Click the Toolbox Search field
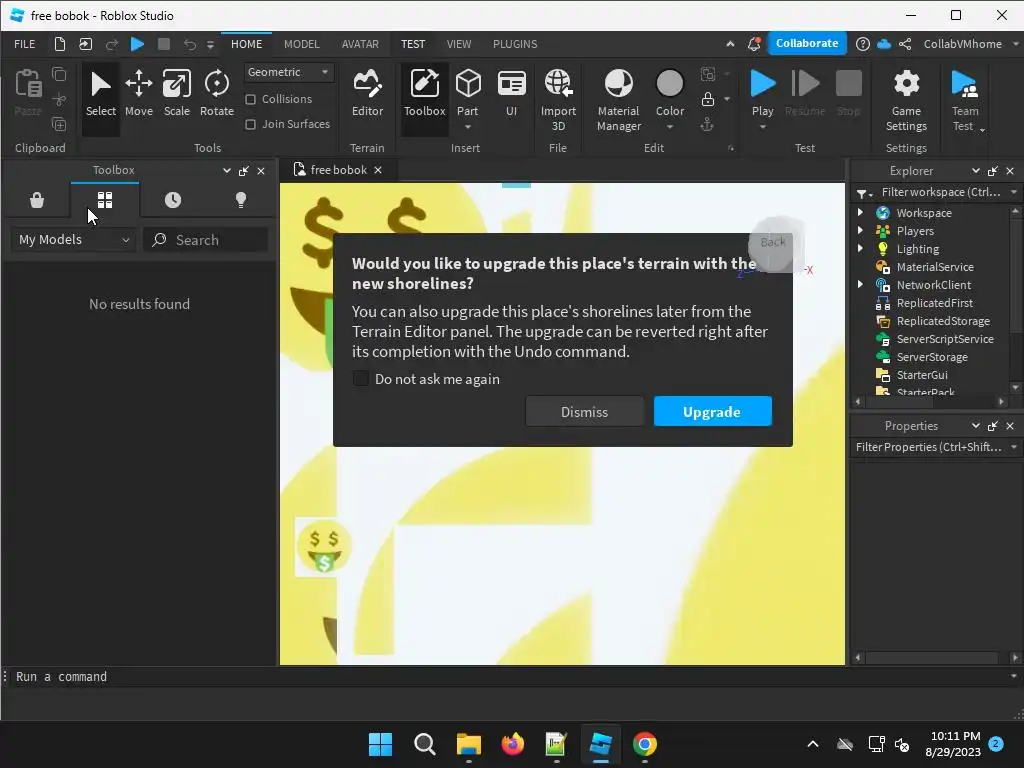Screen dimensions: 1024x768 click(206, 240)
